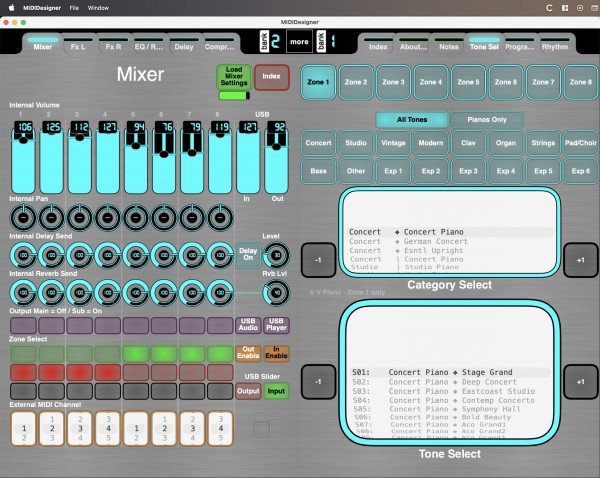Open the Apple menu
Viewport: 600px width, 478px height.
(11, 8)
